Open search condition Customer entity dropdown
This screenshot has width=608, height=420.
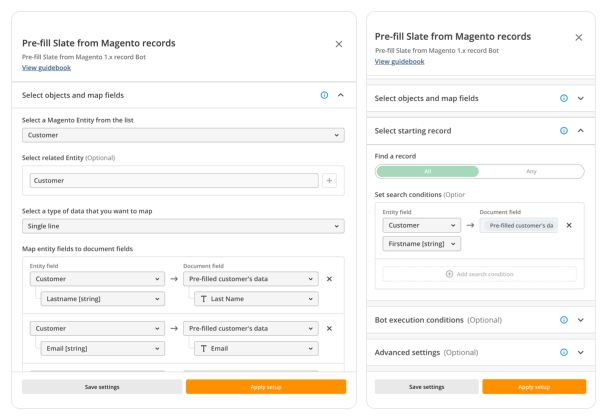tap(422, 225)
